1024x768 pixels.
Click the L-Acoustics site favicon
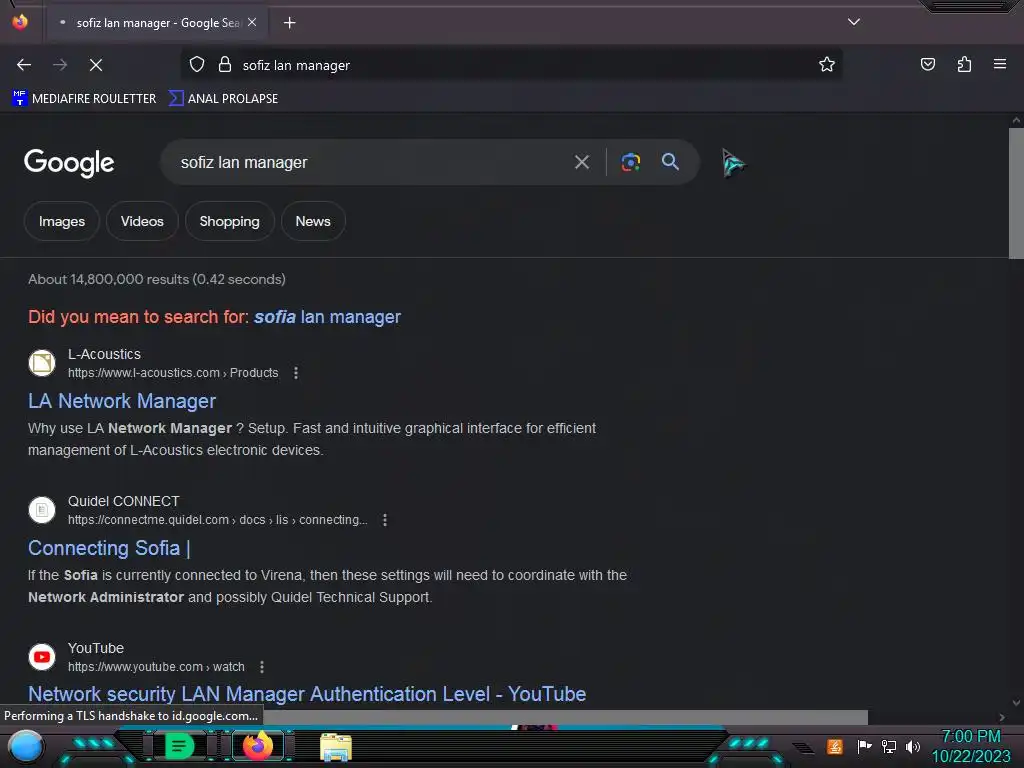42,363
